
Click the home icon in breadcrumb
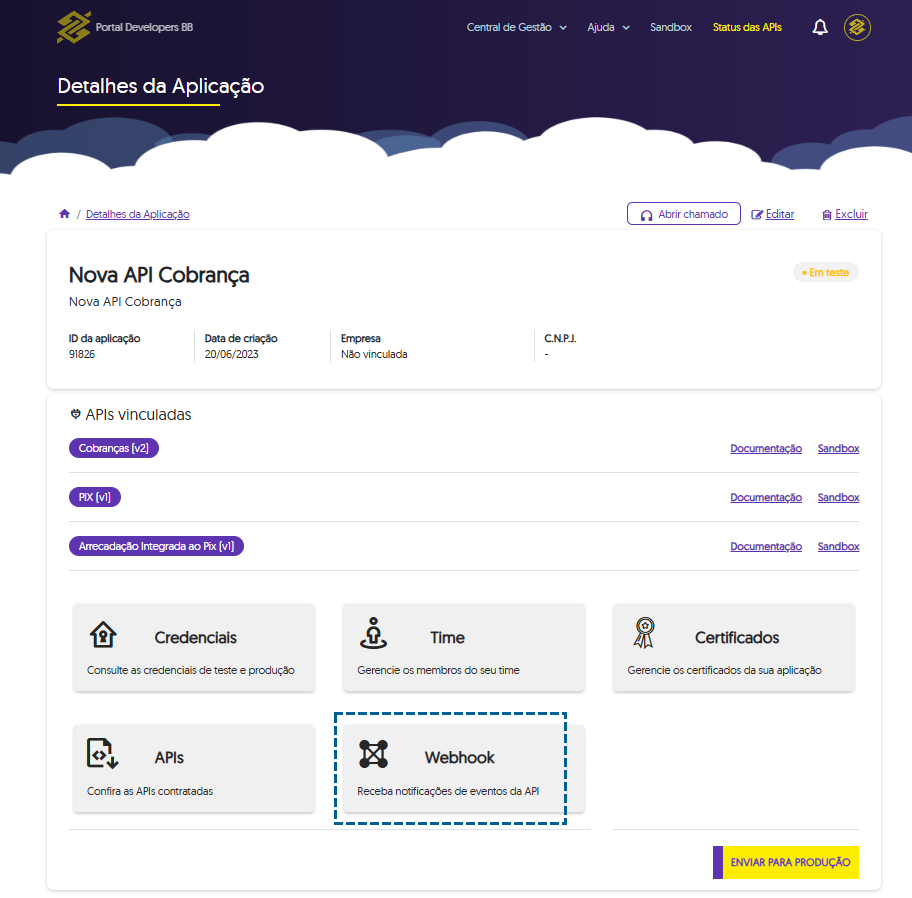(65, 213)
